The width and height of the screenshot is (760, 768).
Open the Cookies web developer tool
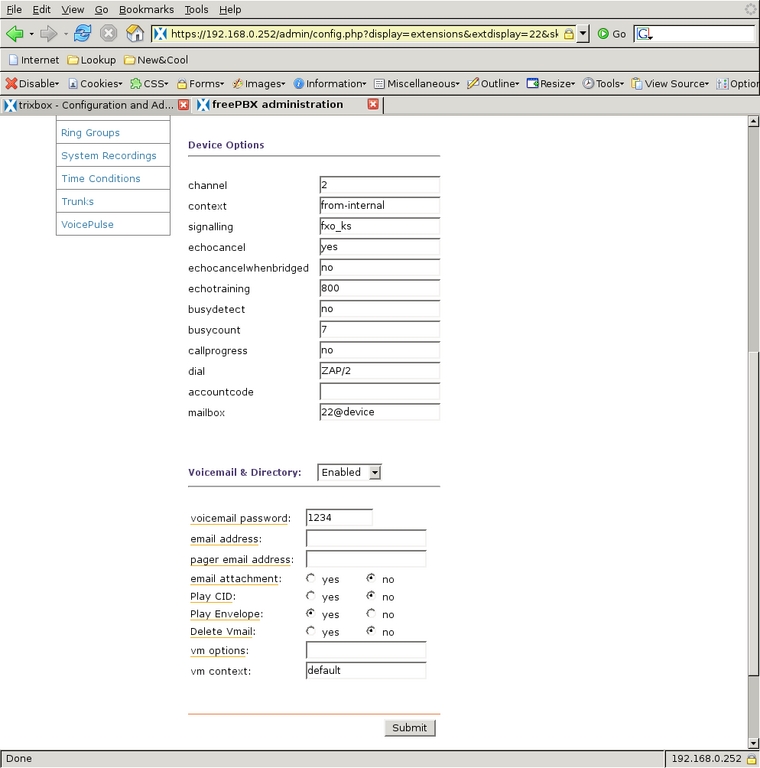pos(95,84)
